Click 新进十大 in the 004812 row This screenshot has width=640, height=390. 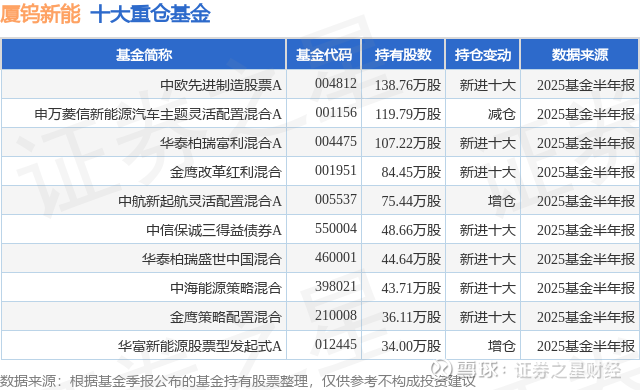(x=488, y=85)
